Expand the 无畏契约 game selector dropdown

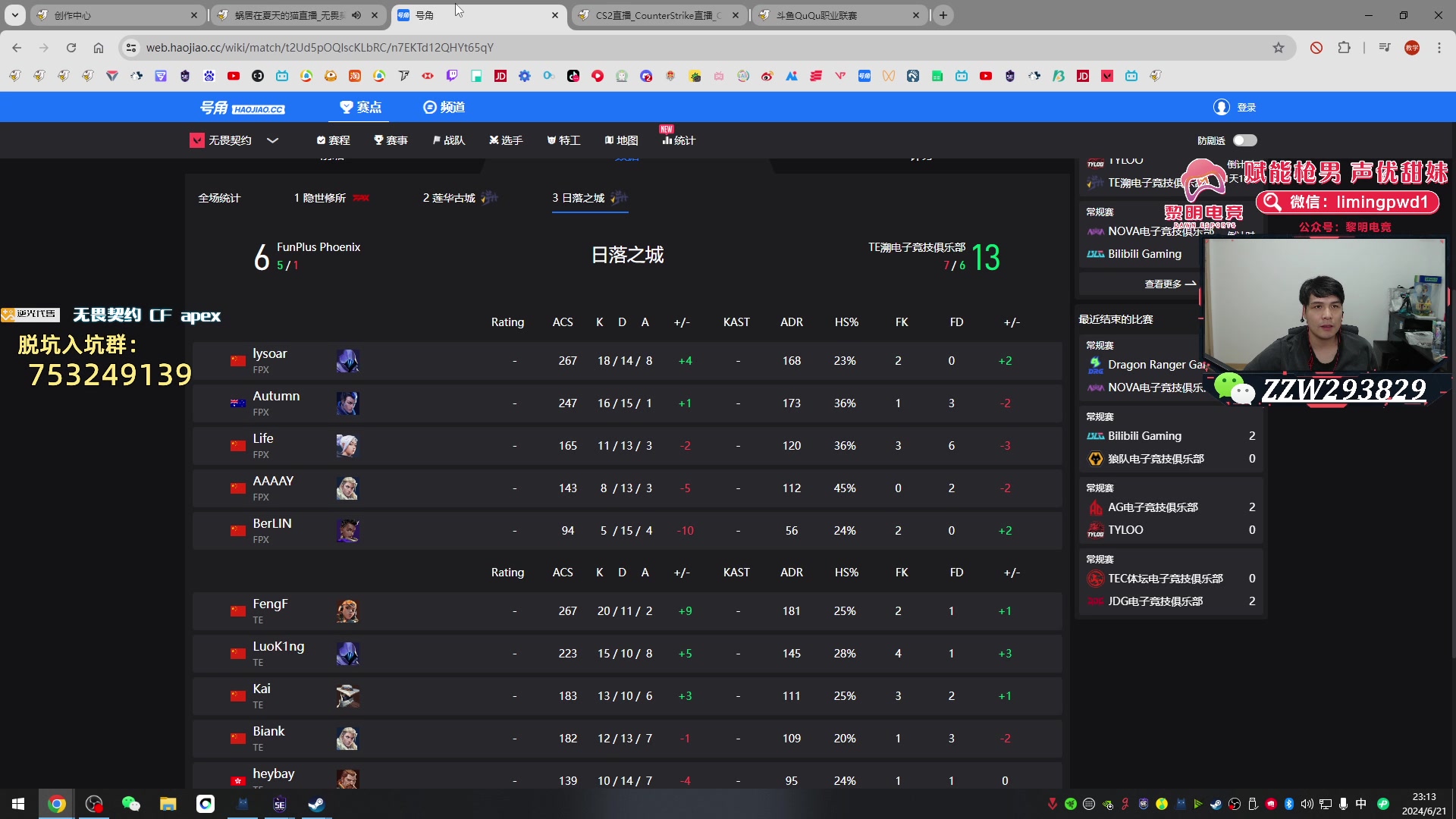tap(273, 141)
